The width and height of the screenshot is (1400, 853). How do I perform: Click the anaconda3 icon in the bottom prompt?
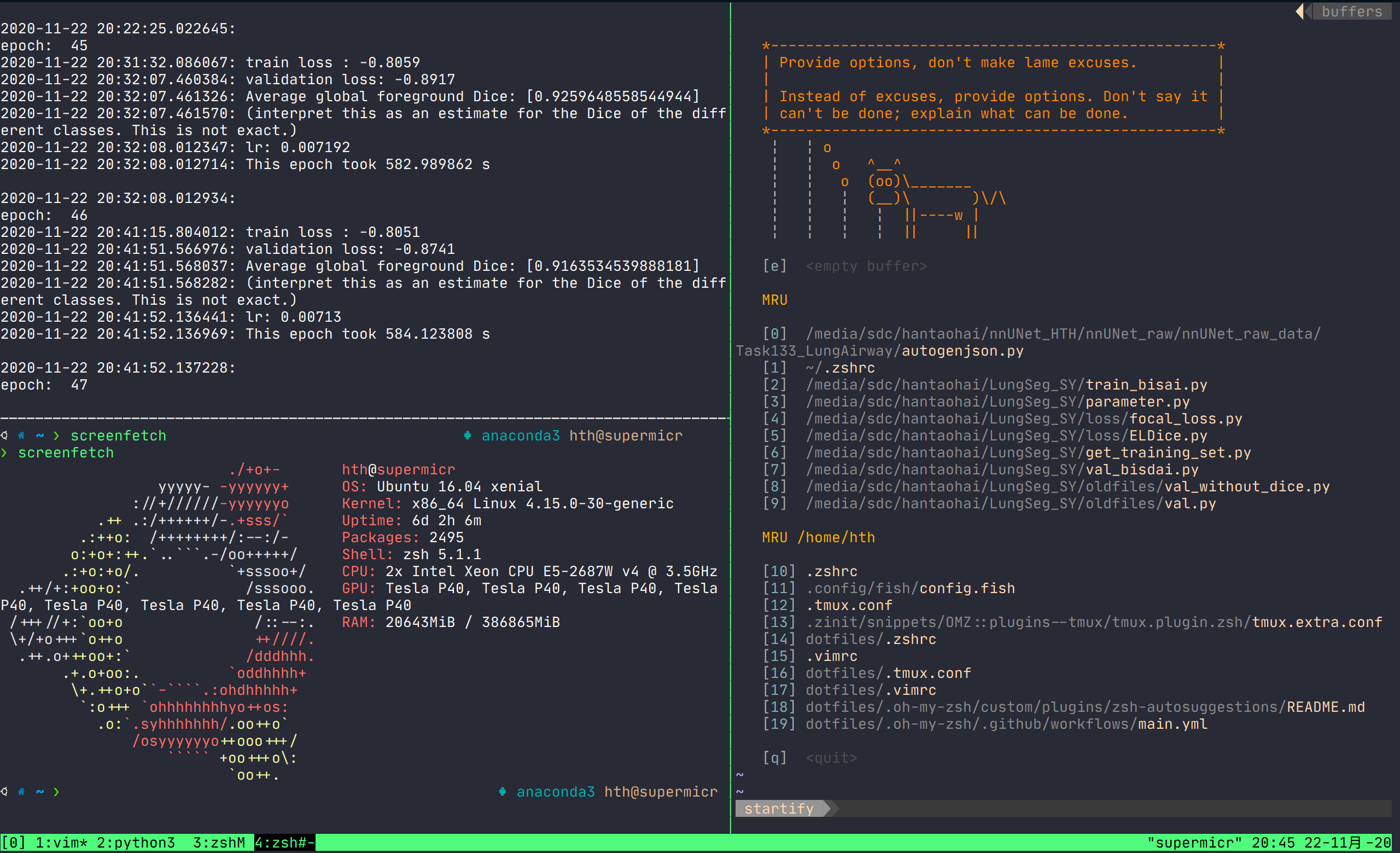tap(502, 792)
